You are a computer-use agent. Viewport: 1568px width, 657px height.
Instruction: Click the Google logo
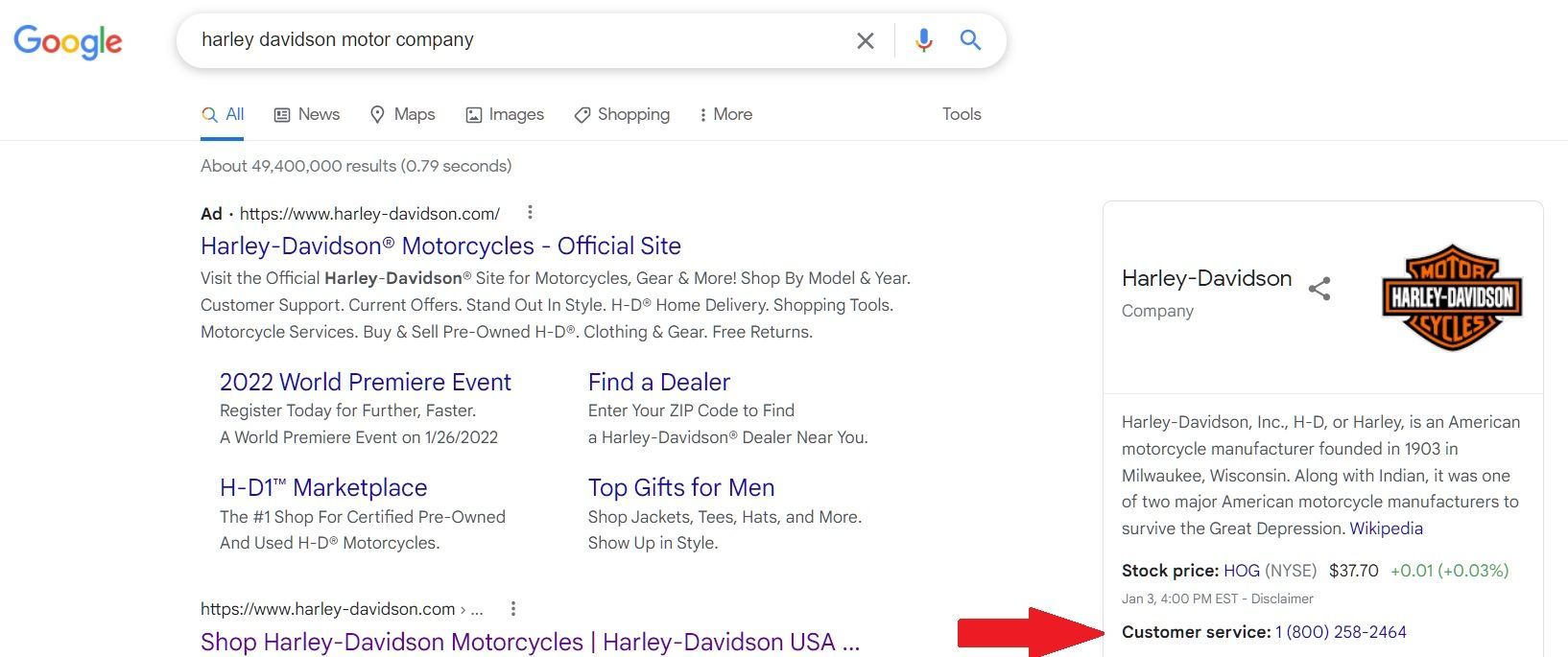(x=68, y=41)
